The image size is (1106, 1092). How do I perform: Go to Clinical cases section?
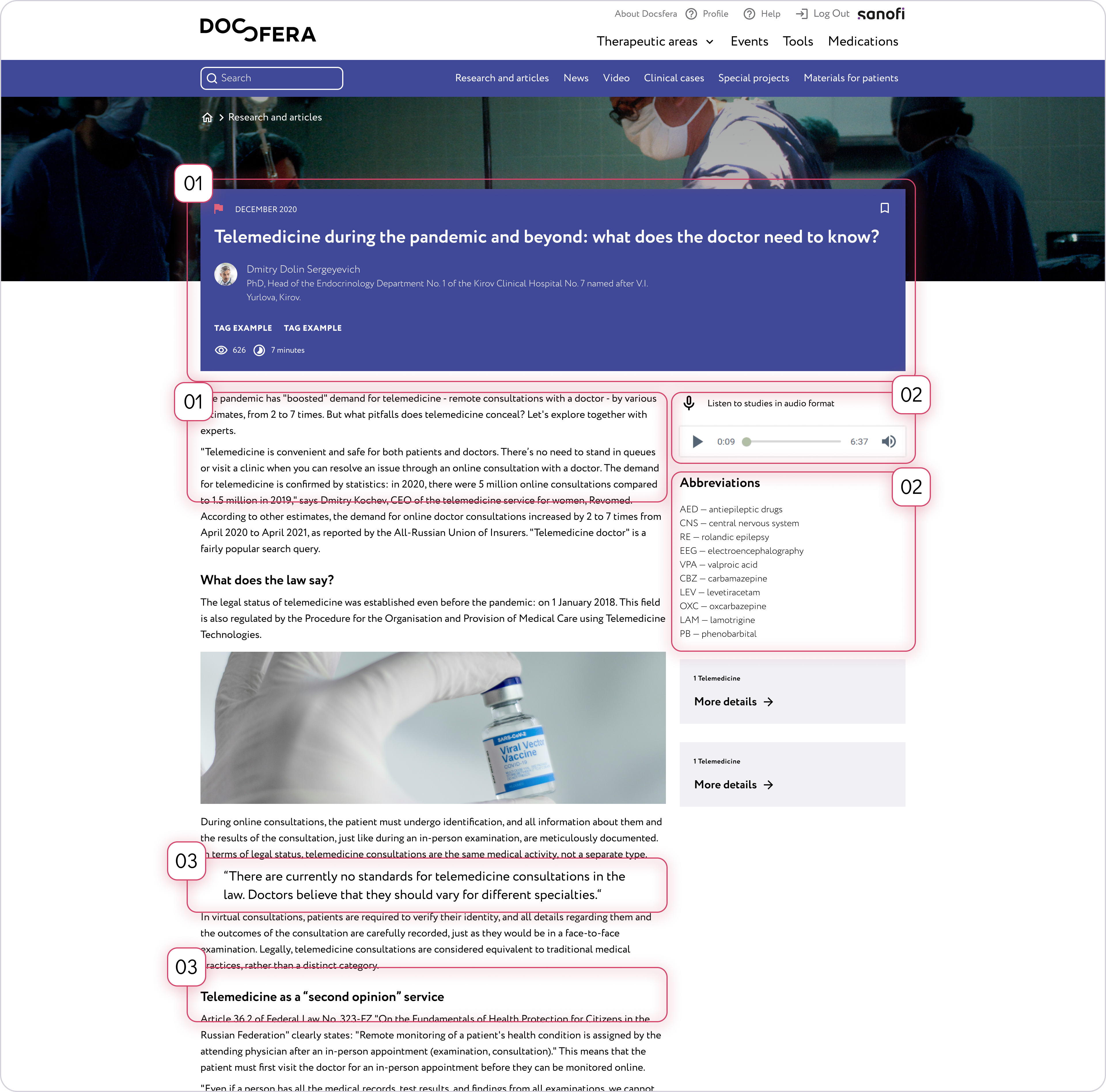(674, 78)
